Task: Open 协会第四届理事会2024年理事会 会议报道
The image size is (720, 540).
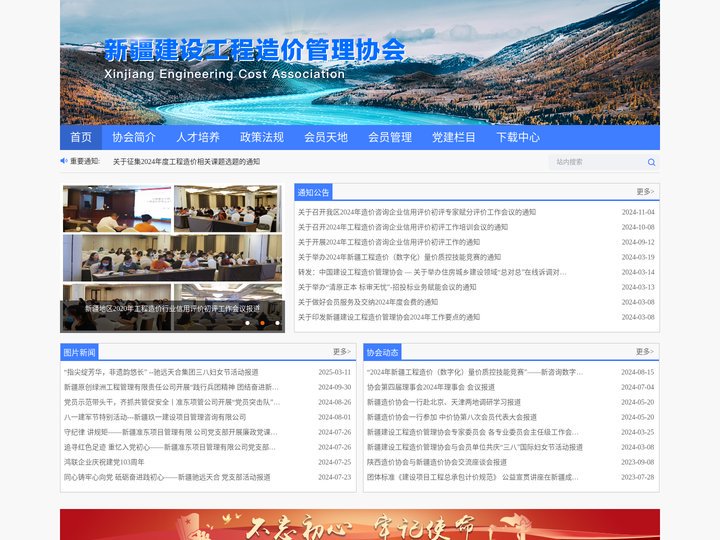Action: point(431,388)
